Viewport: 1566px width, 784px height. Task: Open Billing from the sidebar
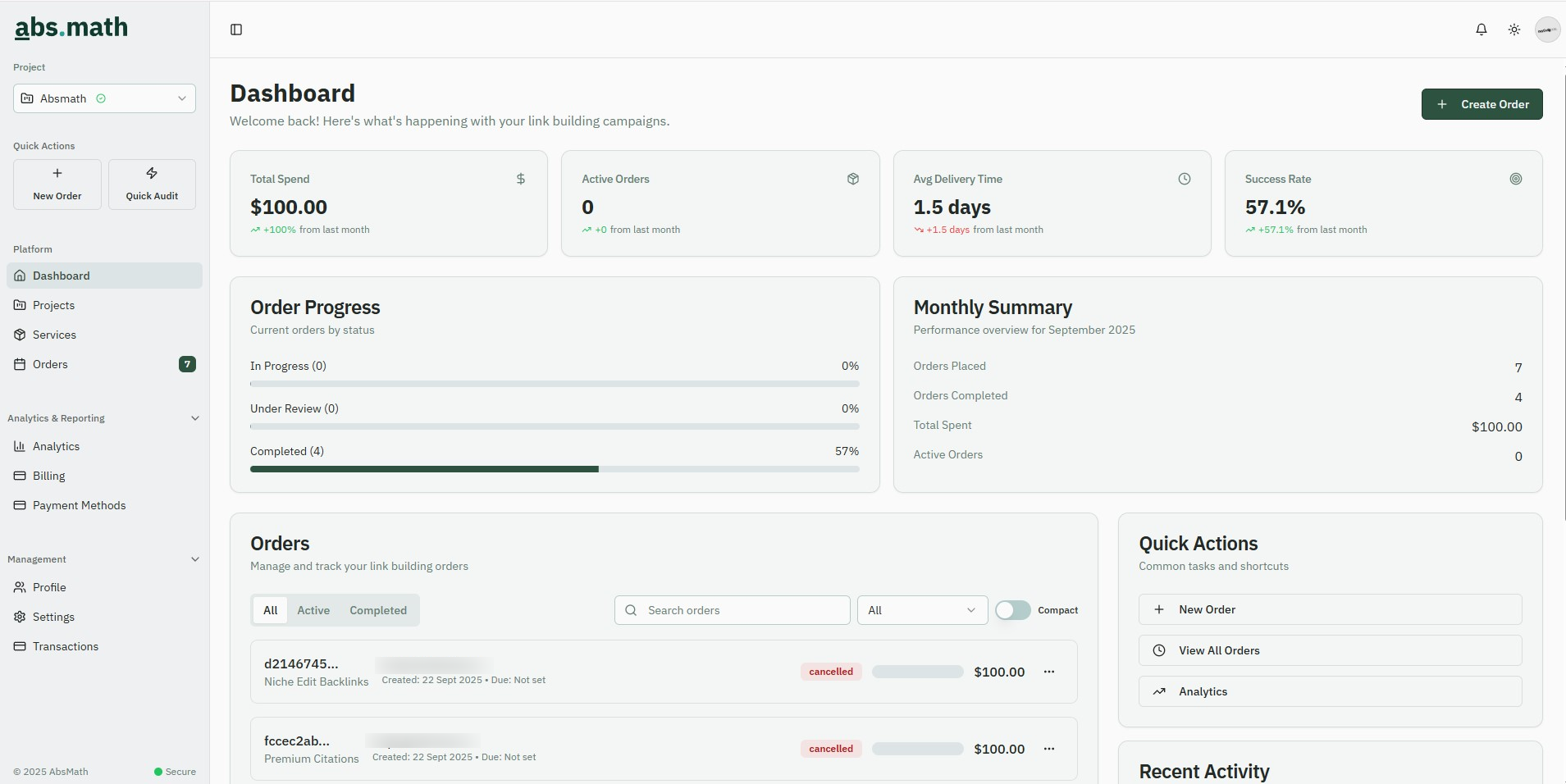click(48, 476)
